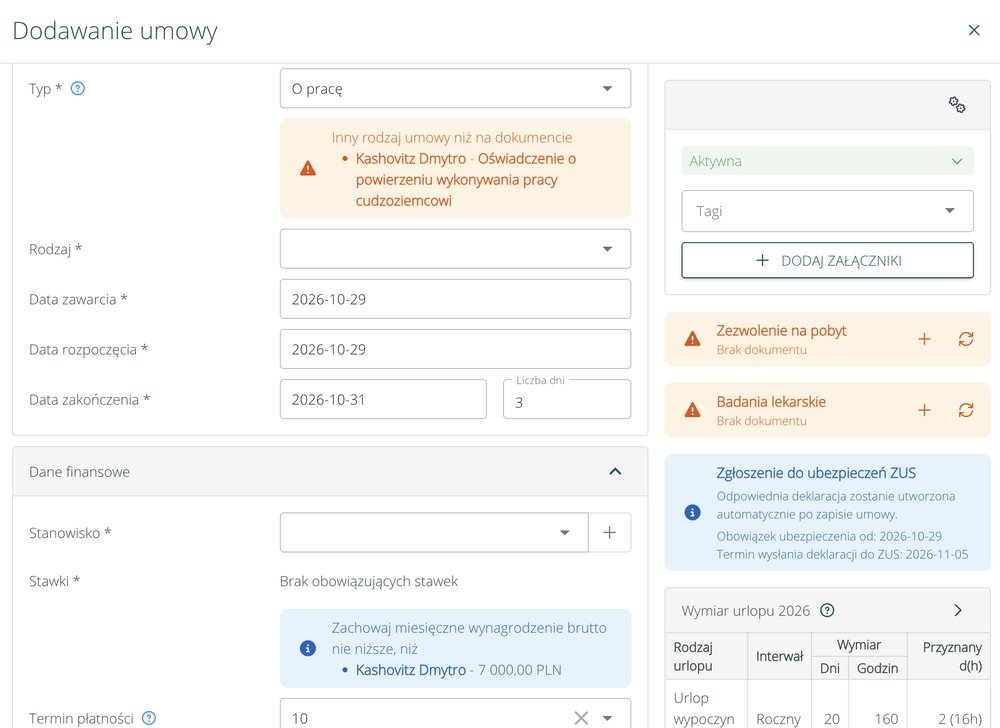
Task: Add document for Badania lekarskie
Action: (924, 411)
